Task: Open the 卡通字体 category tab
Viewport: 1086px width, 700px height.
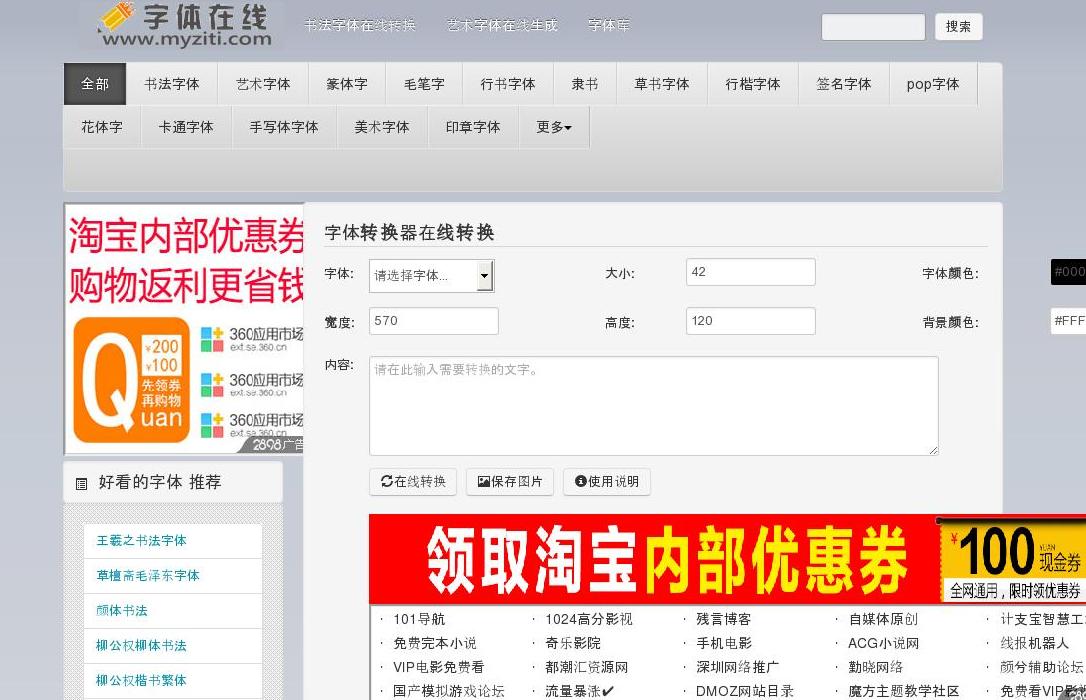Action: pos(186,127)
